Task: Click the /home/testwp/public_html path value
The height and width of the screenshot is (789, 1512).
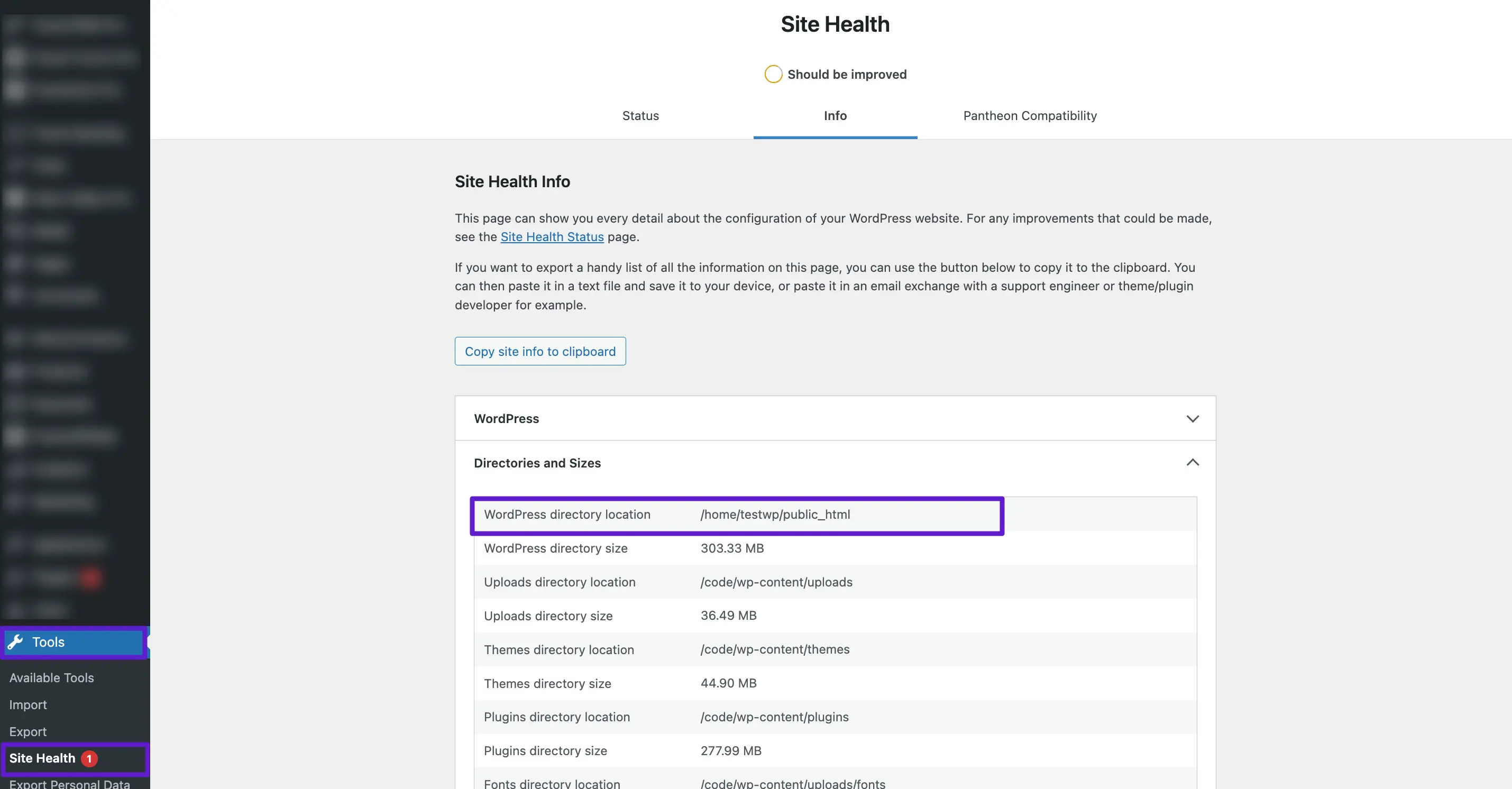Action: [x=775, y=514]
